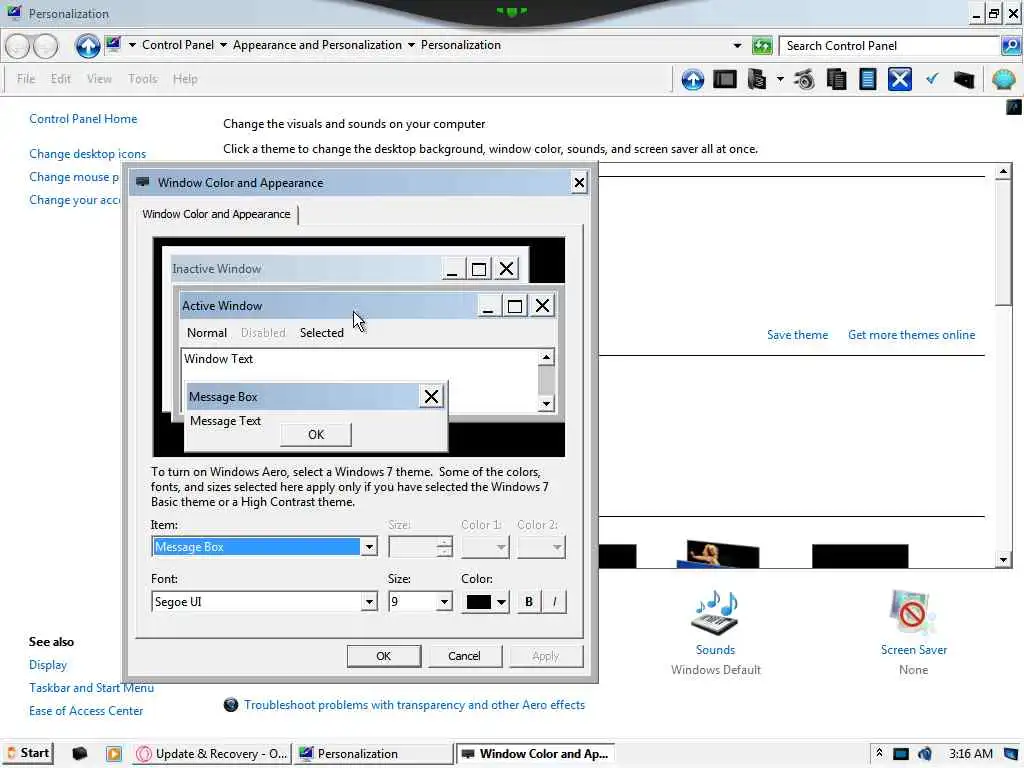Click the small dark icon below the toolbar

1014,107
